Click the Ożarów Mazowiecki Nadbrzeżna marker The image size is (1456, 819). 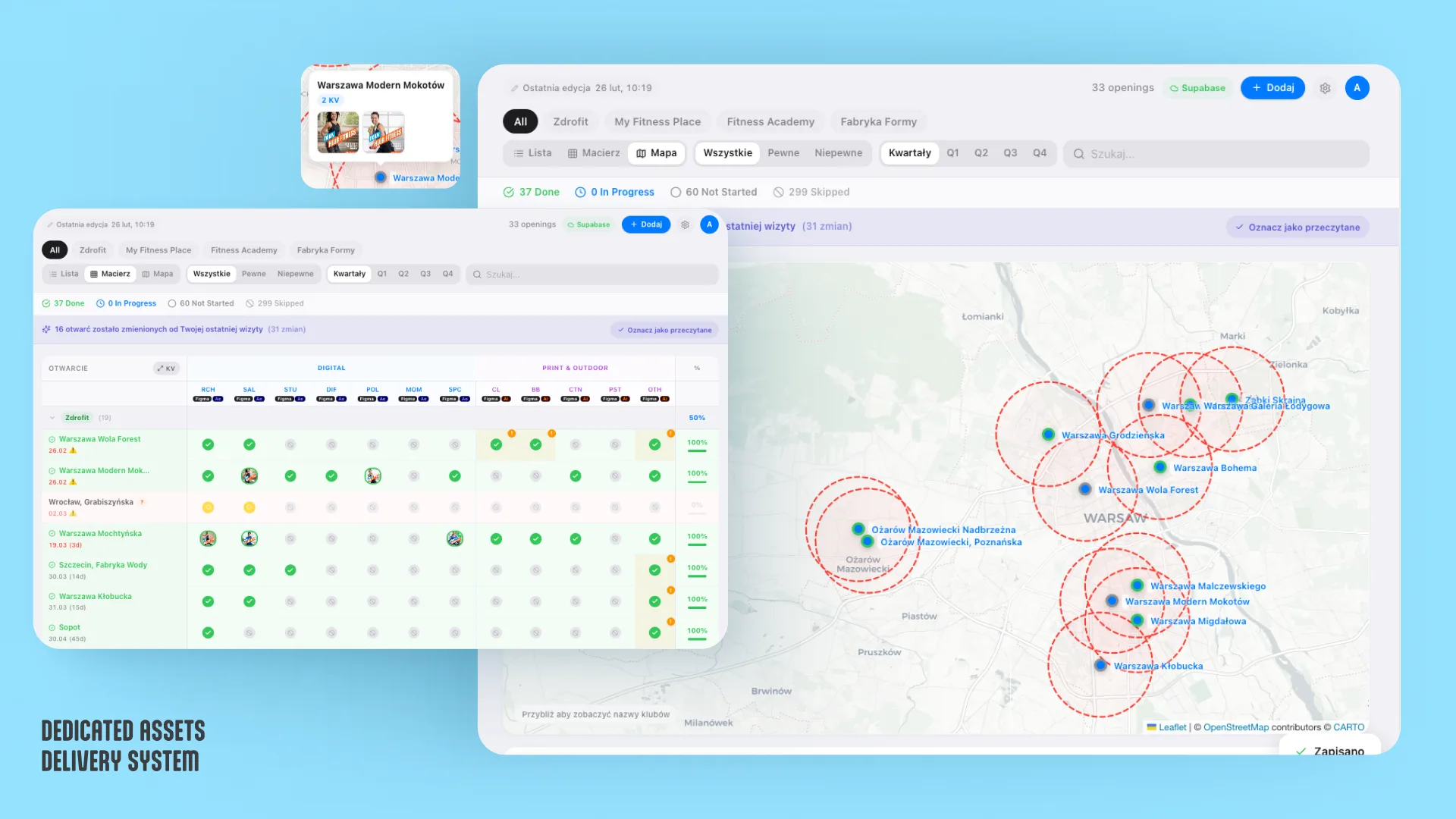point(858,529)
